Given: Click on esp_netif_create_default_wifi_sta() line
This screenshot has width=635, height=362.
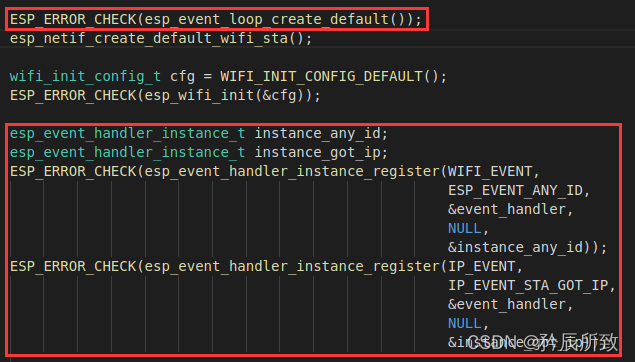Looking at the screenshot, I should [161, 38].
